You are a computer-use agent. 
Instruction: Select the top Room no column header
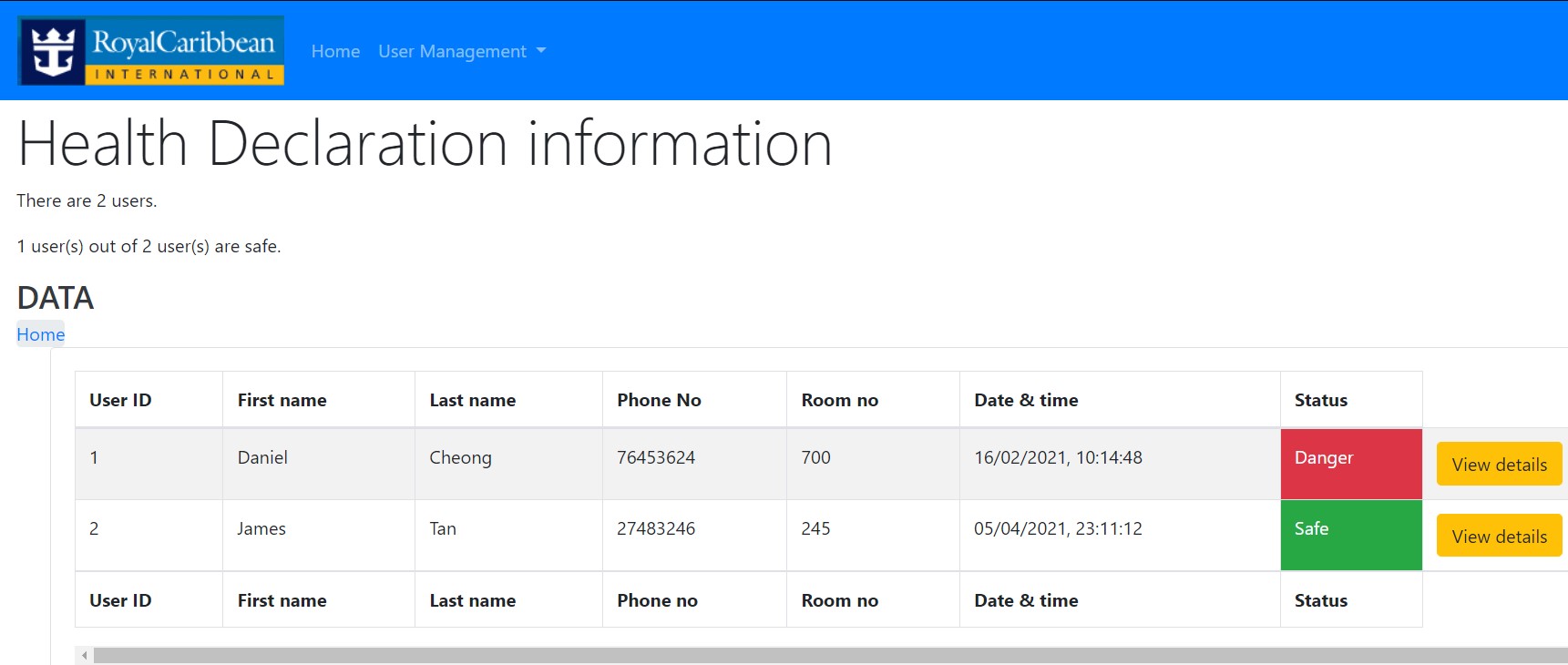point(839,400)
